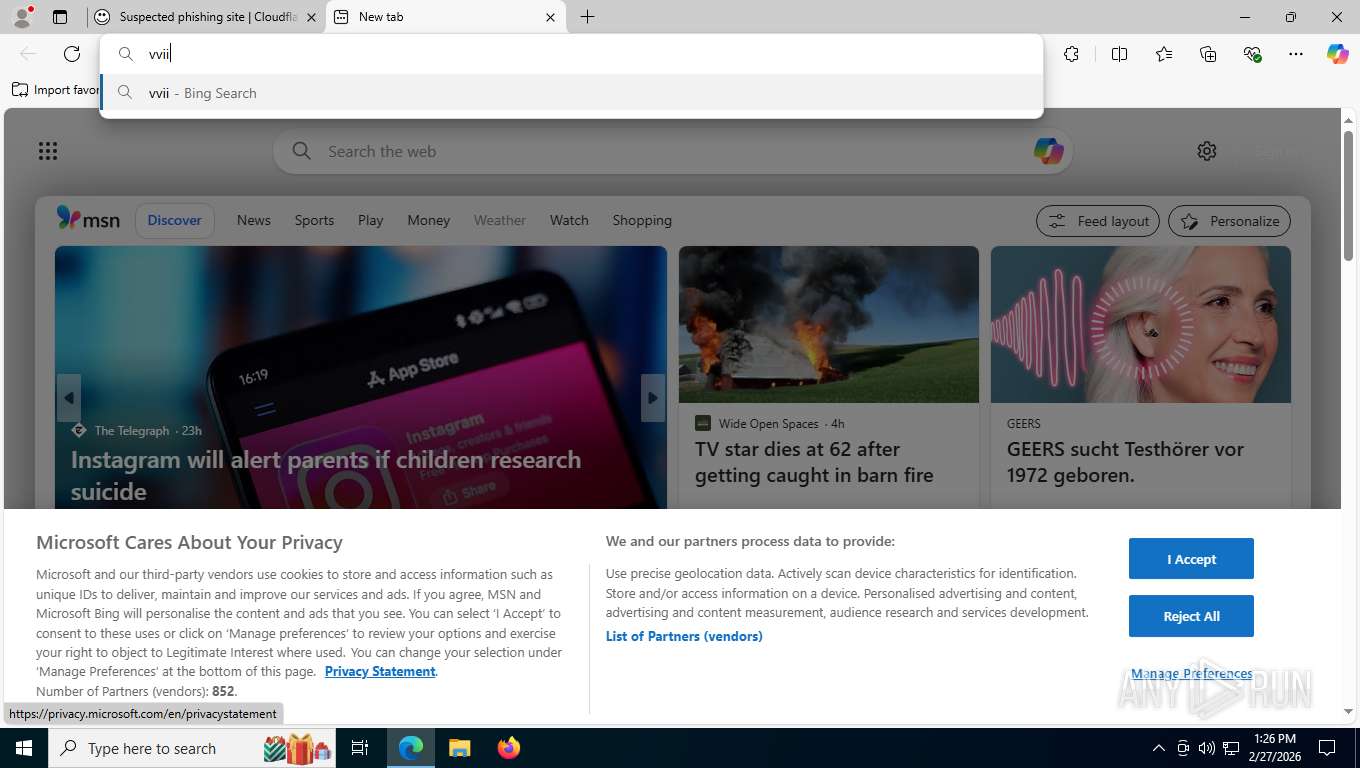The width and height of the screenshot is (1360, 768).
Task: Click the Refresh page icon
Action: pyautogui.click(x=72, y=54)
